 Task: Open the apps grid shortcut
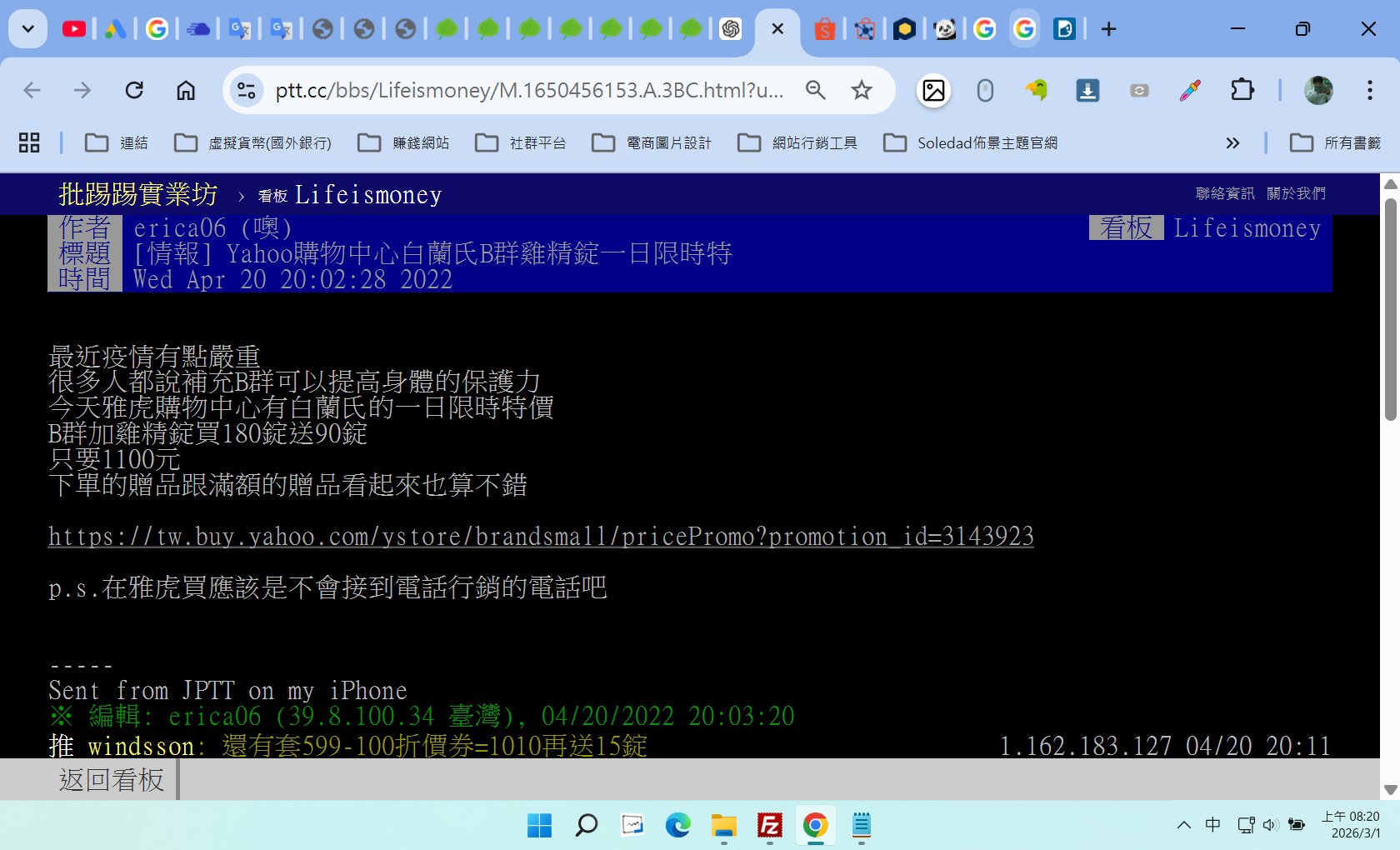[29, 143]
